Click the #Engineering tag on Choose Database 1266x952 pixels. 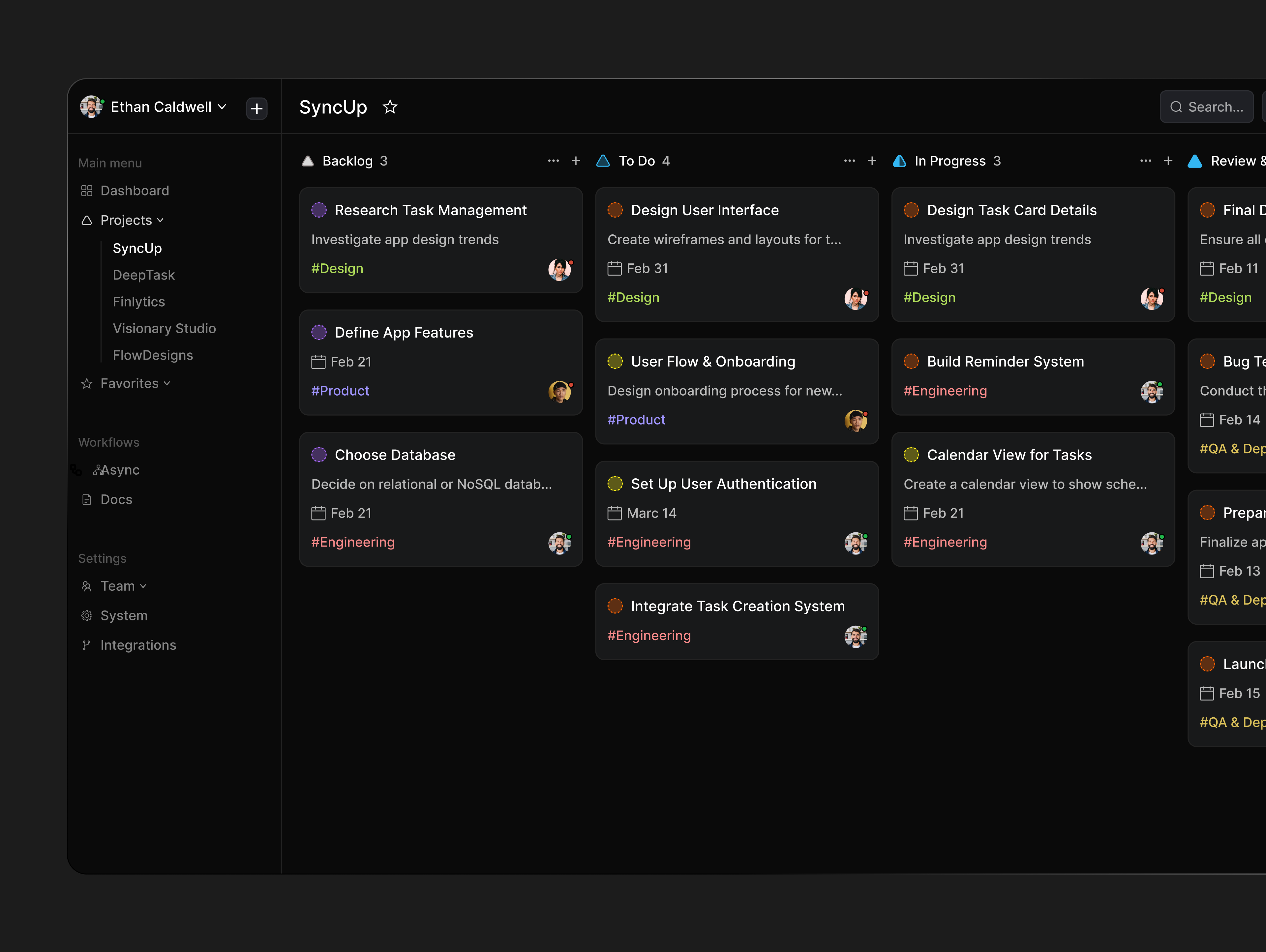[352, 542]
